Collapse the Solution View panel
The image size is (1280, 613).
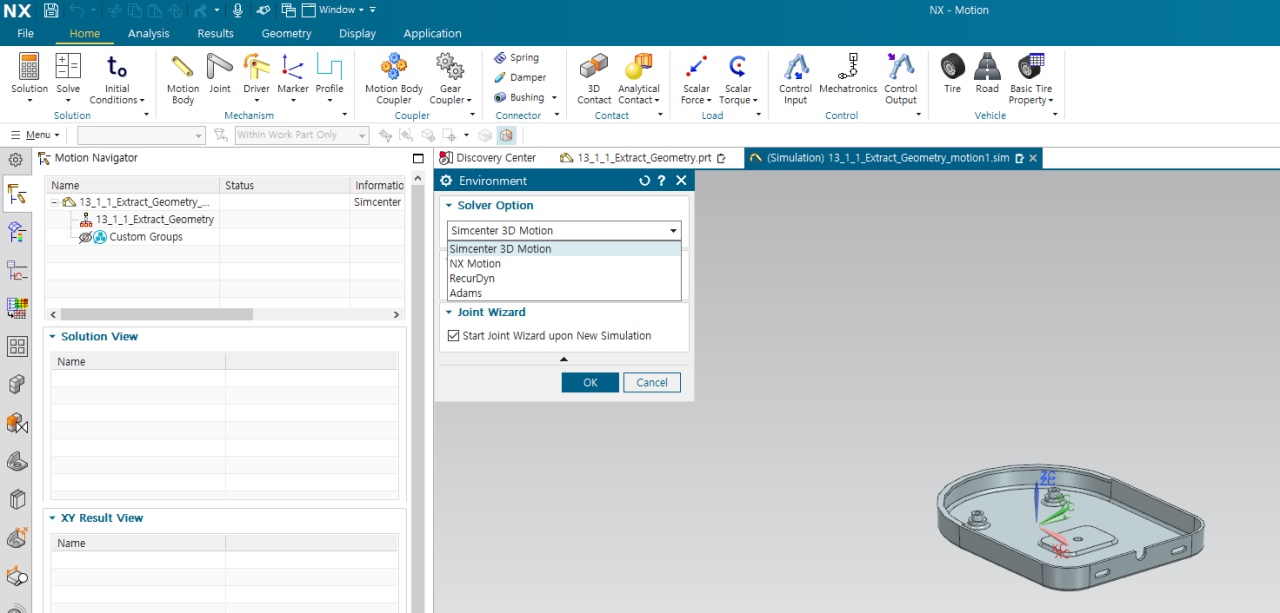pyautogui.click(x=53, y=337)
